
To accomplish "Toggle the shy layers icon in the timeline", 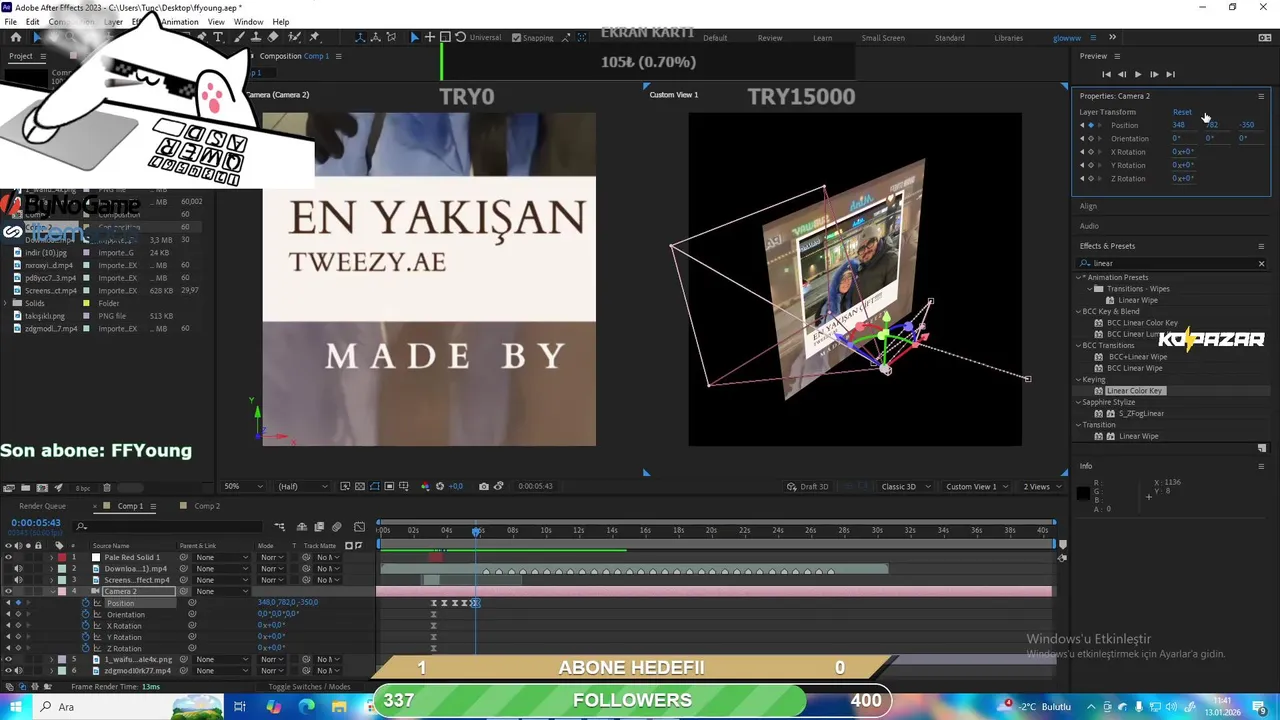I will tap(304, 527).
